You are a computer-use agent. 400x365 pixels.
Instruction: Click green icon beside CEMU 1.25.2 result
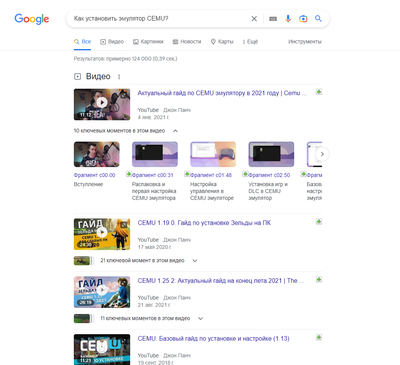click(319, 280)
